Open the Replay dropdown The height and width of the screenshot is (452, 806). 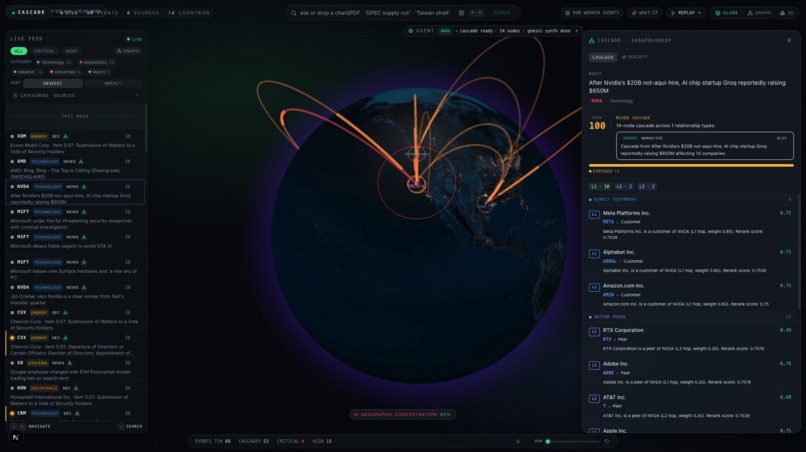point(686,13)
